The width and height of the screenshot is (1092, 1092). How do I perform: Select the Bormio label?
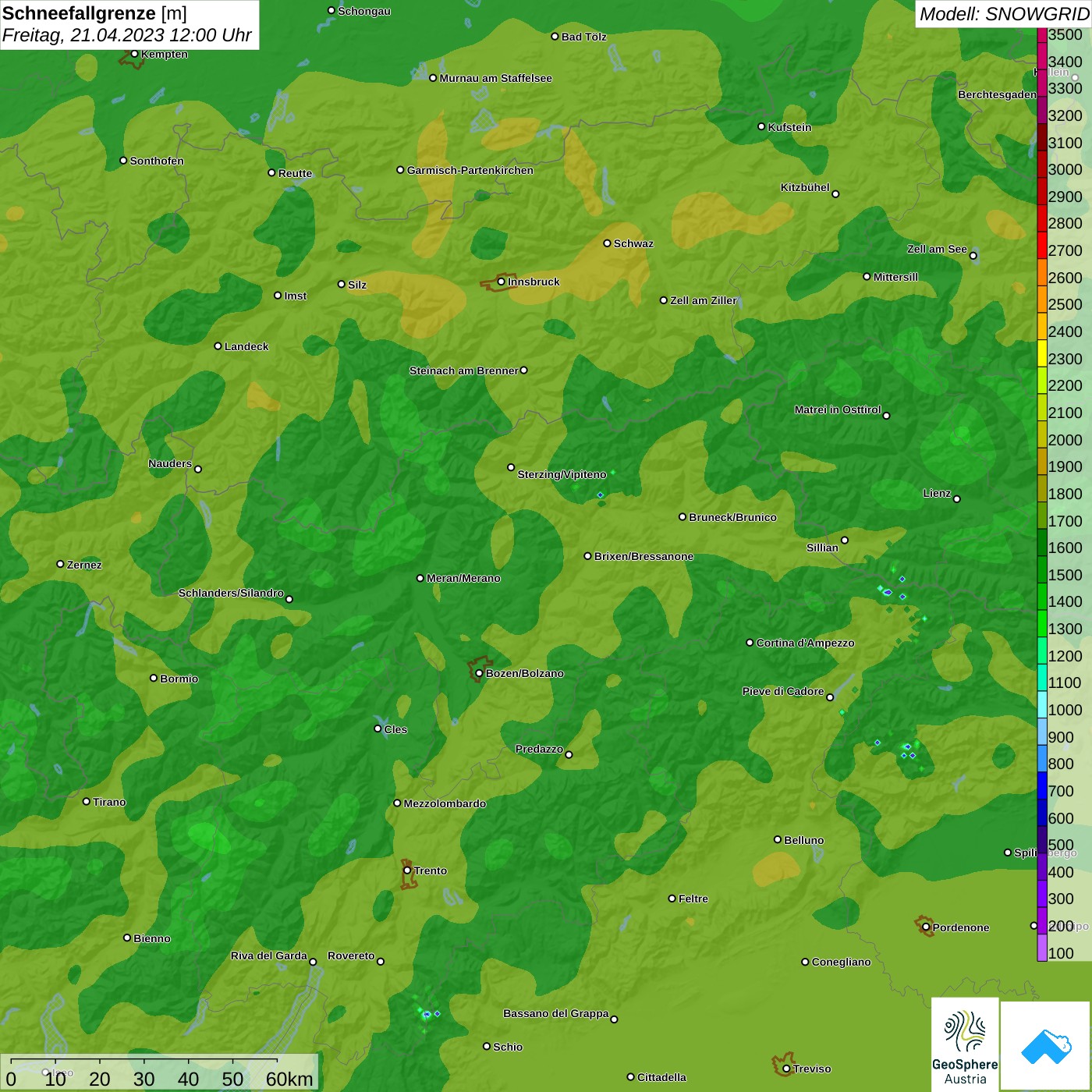179,679
